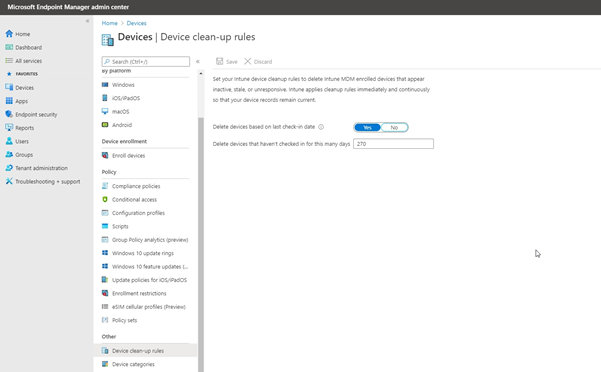The width and height of the screenshot is (601, 372).
Task: Collapse the Devices menu blade
Action: tap(198, 61)
